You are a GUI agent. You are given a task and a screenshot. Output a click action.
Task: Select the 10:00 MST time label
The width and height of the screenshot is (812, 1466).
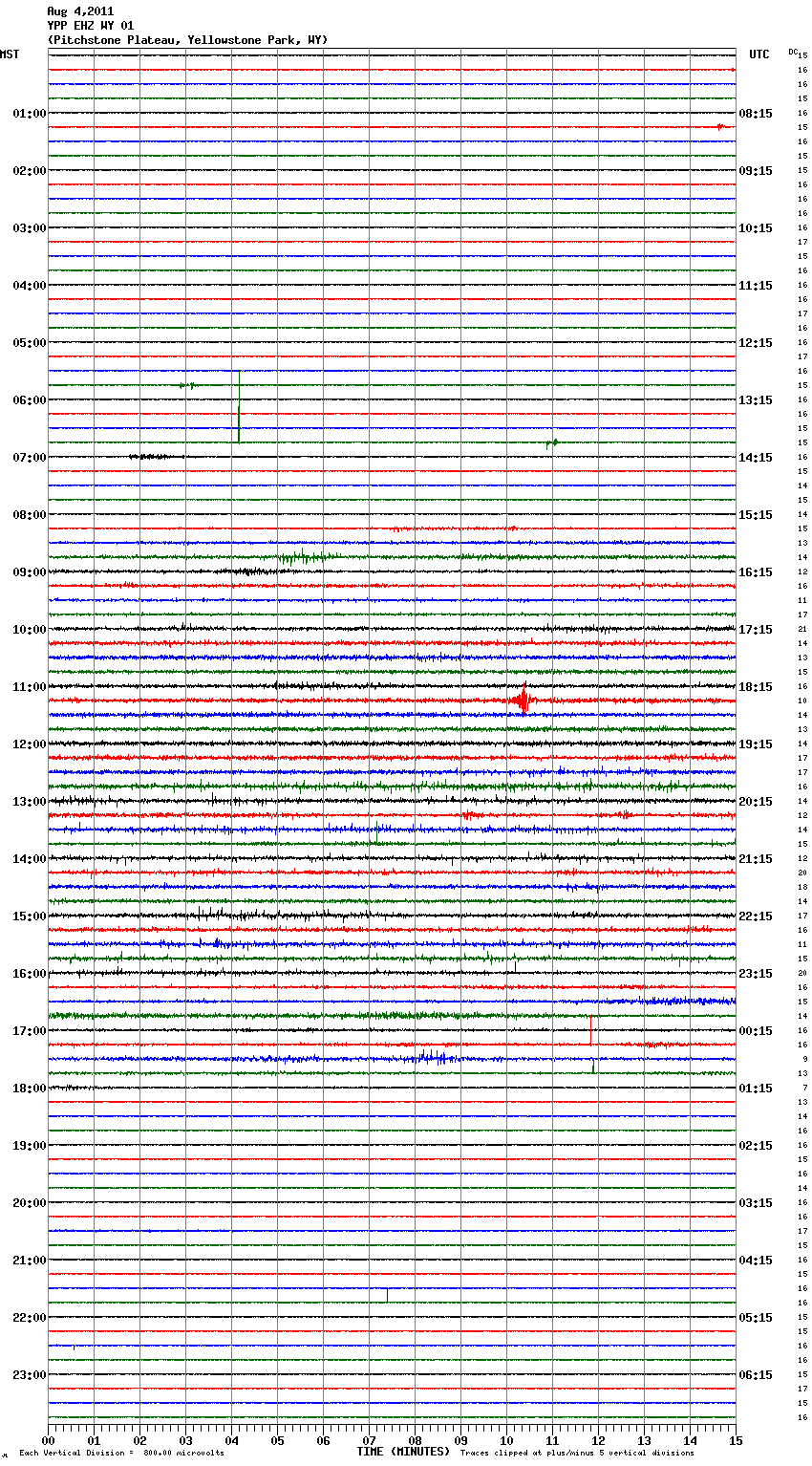click(30, 630)
